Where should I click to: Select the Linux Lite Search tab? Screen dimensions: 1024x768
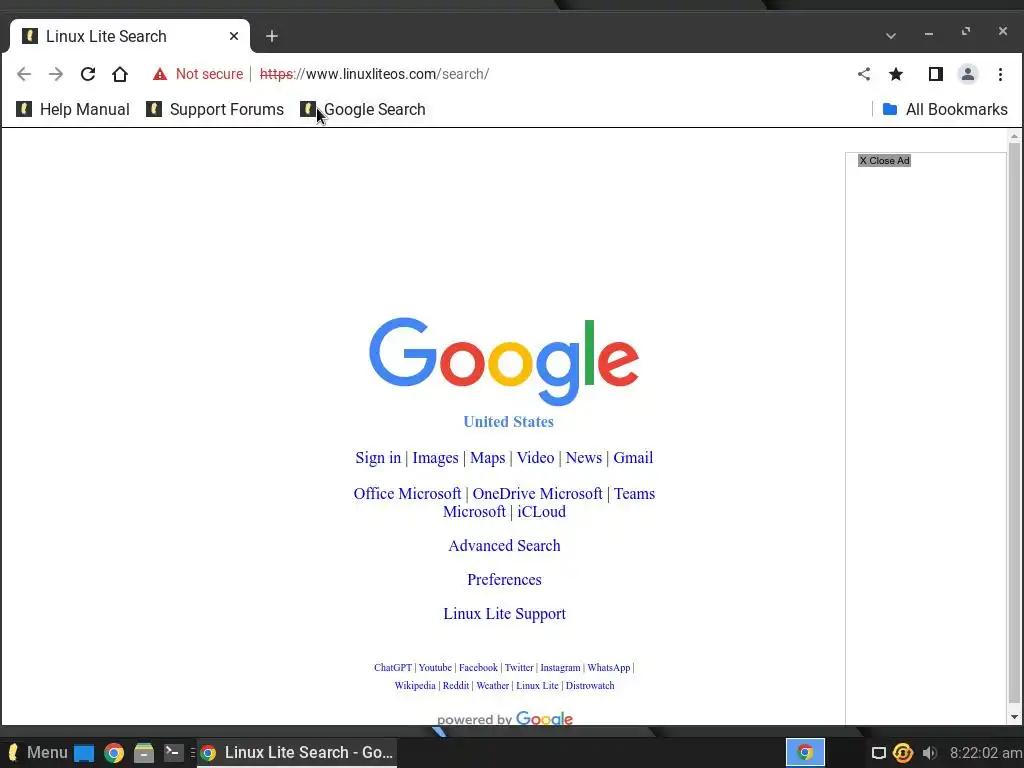point(129,36)
